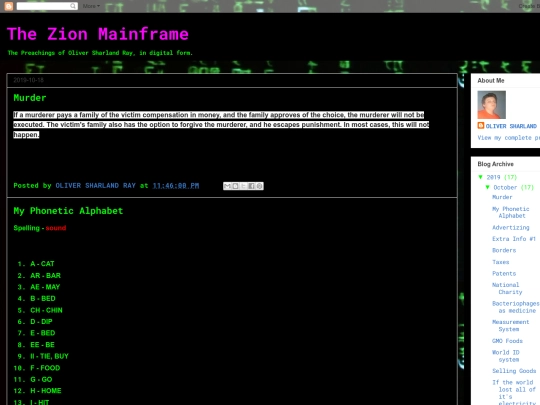The image size is (540, 405).
Task: Open the About Me profile photo
Action: click(x=491, y=105)
